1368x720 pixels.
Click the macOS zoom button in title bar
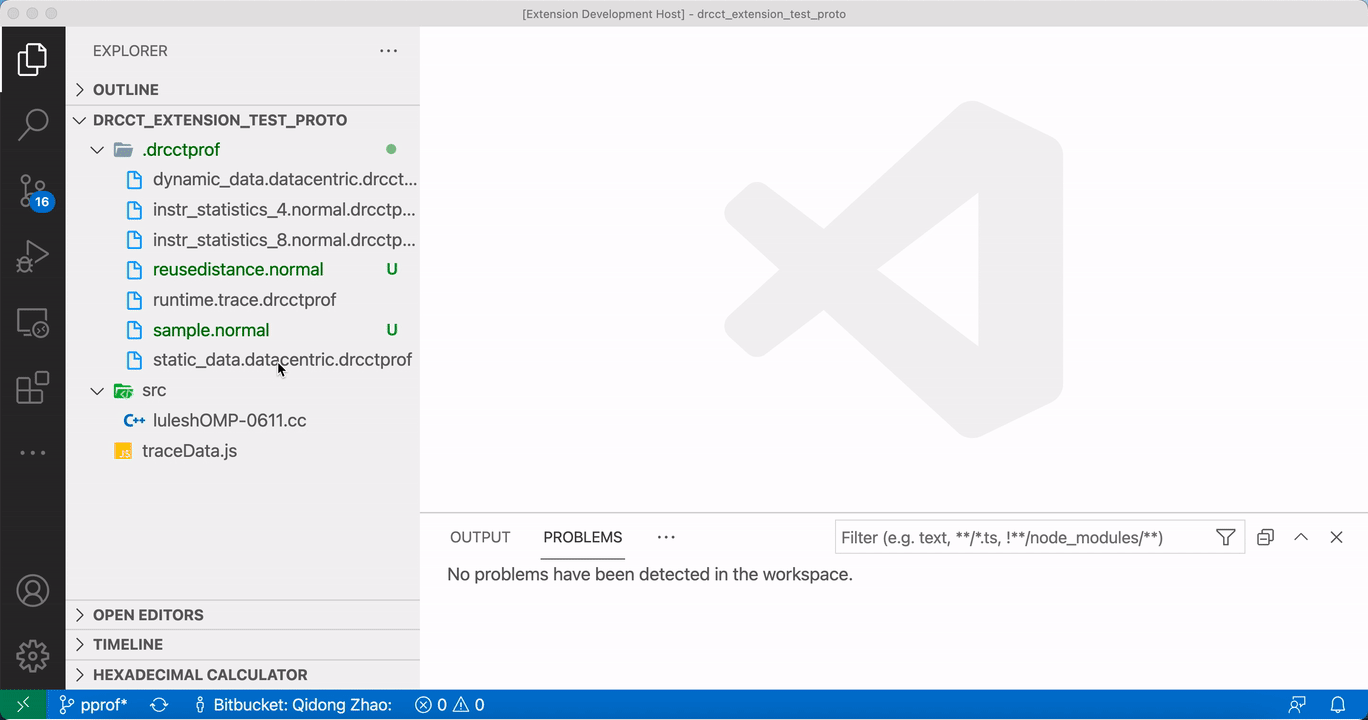[51, 14]
